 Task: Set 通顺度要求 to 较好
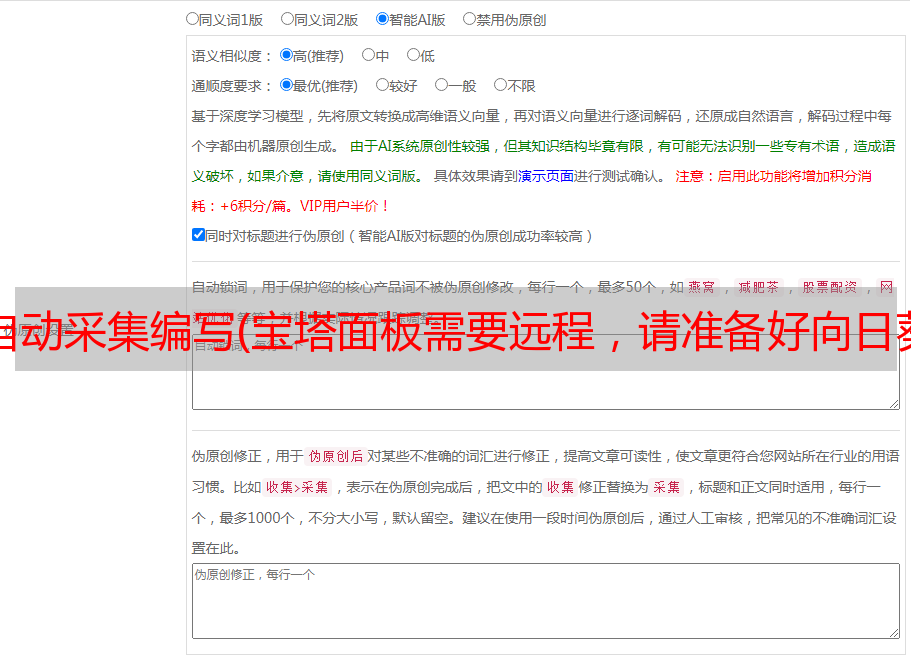click(382, 85)
